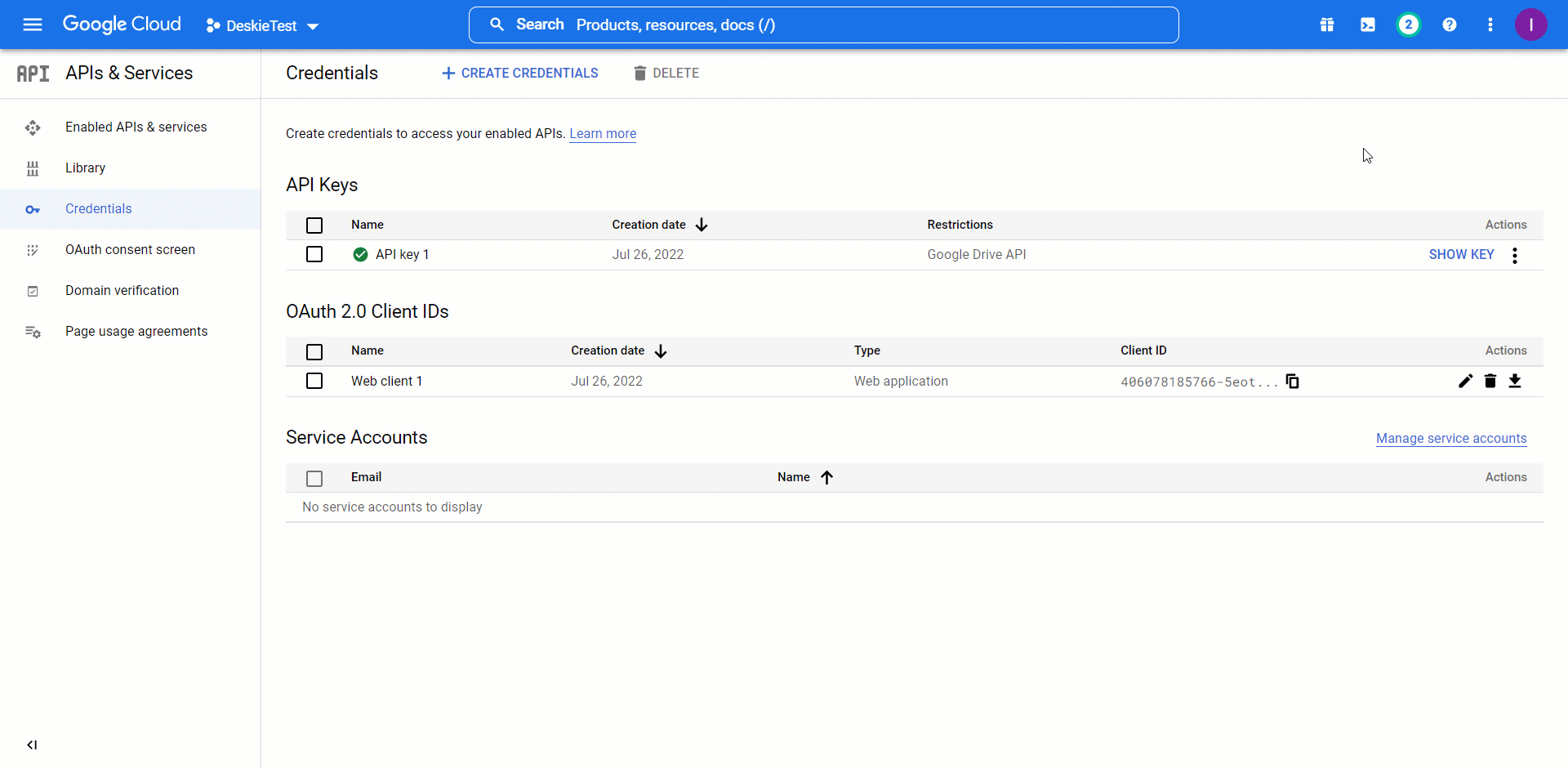
Task: Open the DeskieTest project selector dropdown
Action: pos(262,25)
